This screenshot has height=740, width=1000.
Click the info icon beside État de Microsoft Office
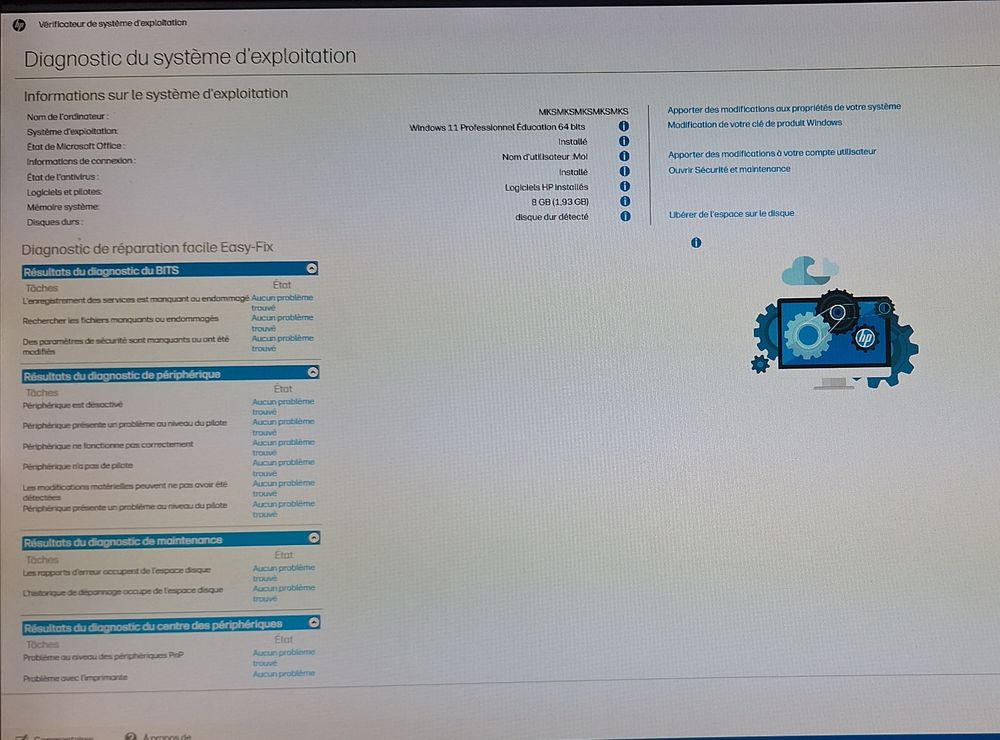pos(625,141)
